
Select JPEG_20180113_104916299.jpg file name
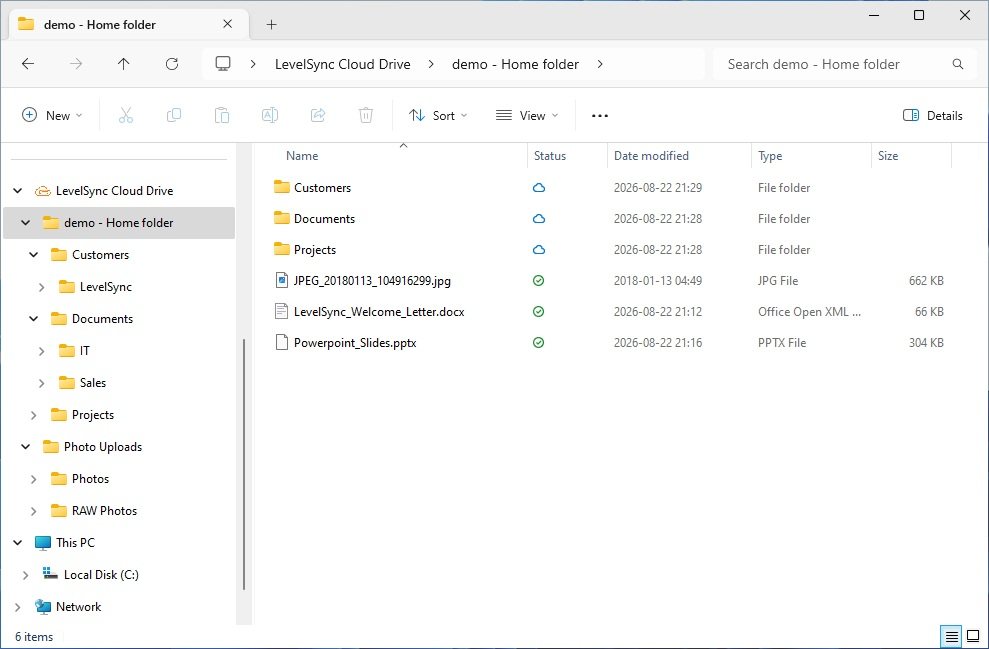click(x=372, y=281)
